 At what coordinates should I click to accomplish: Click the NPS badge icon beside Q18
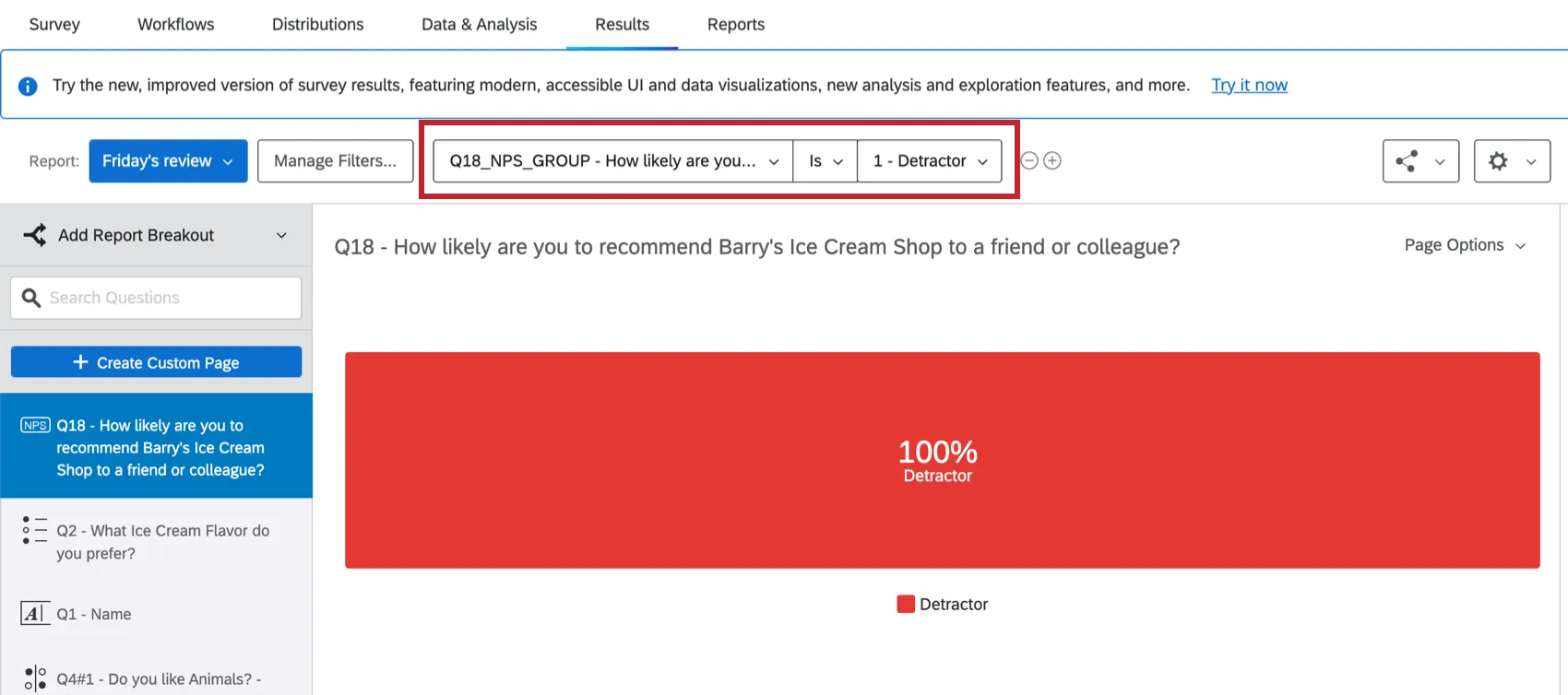coord(34,425)
